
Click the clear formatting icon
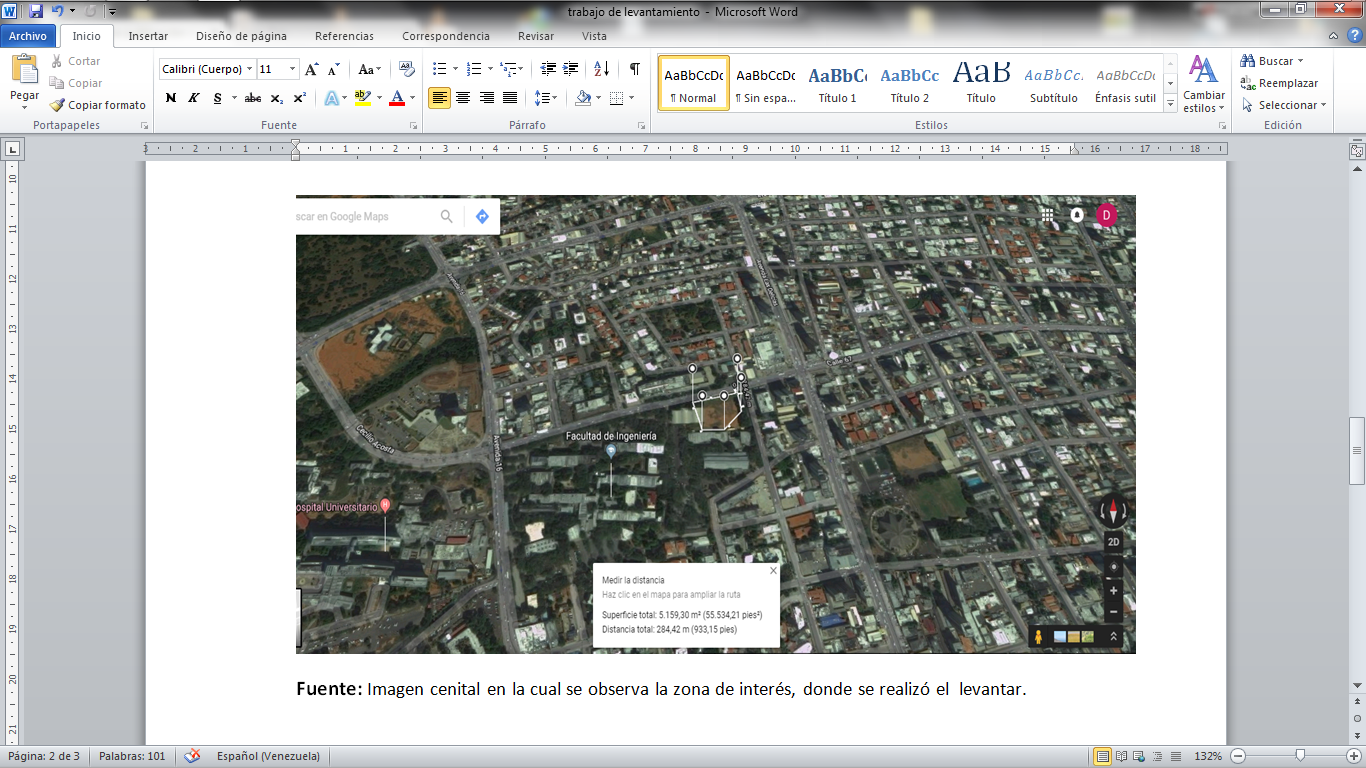[406, 69]
